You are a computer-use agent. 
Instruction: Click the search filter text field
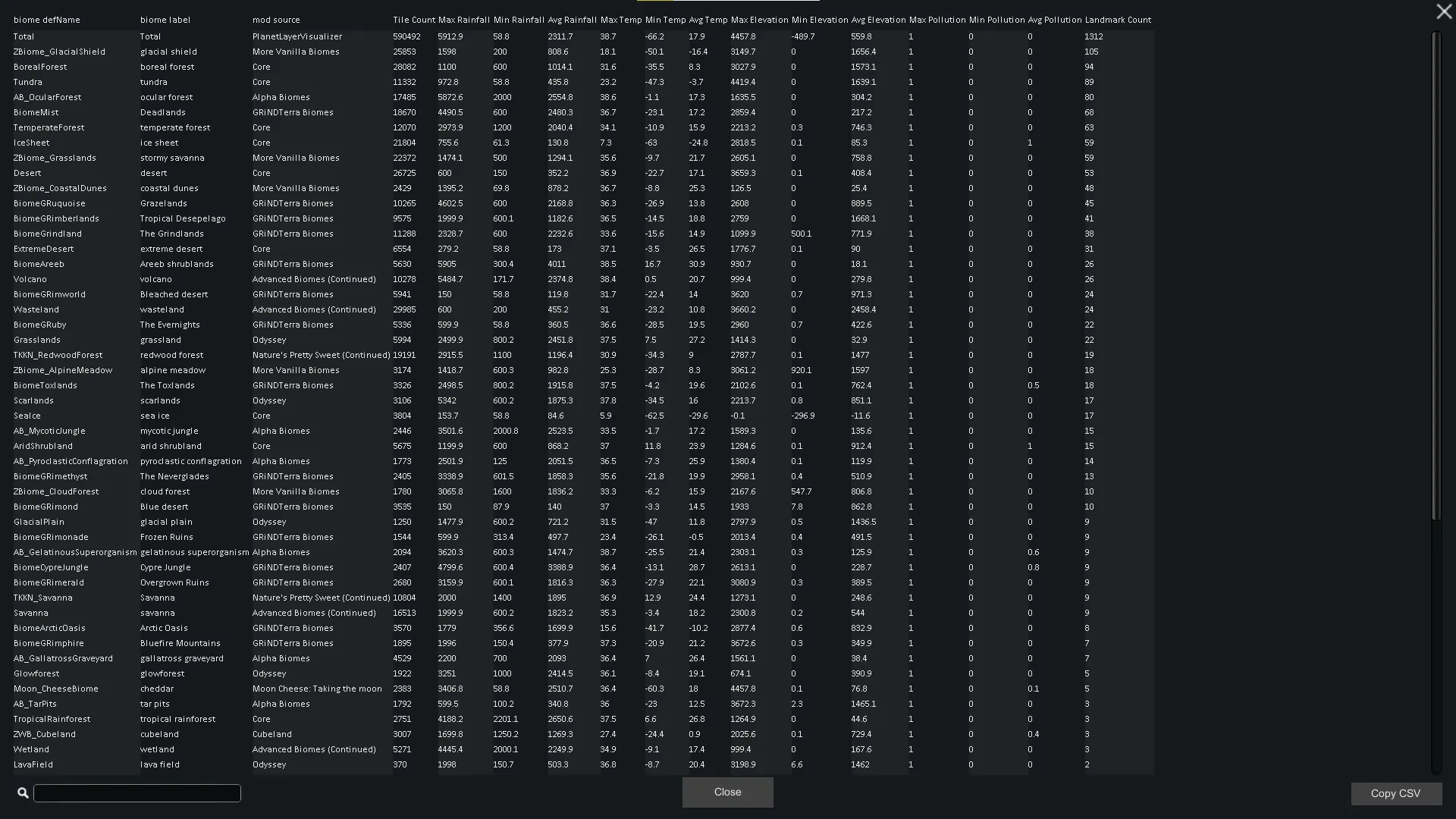tap(137, 793)
